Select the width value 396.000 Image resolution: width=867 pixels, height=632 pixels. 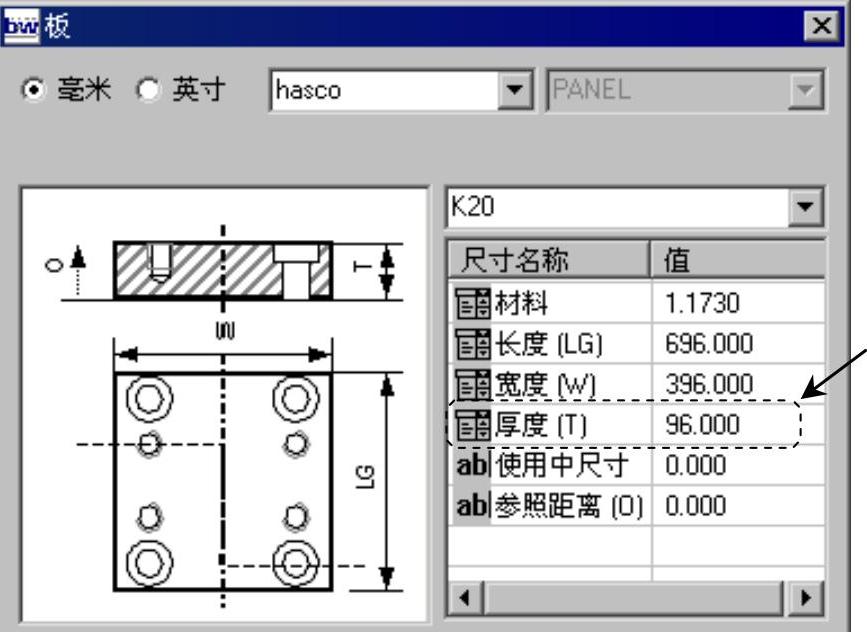point(709,384)
